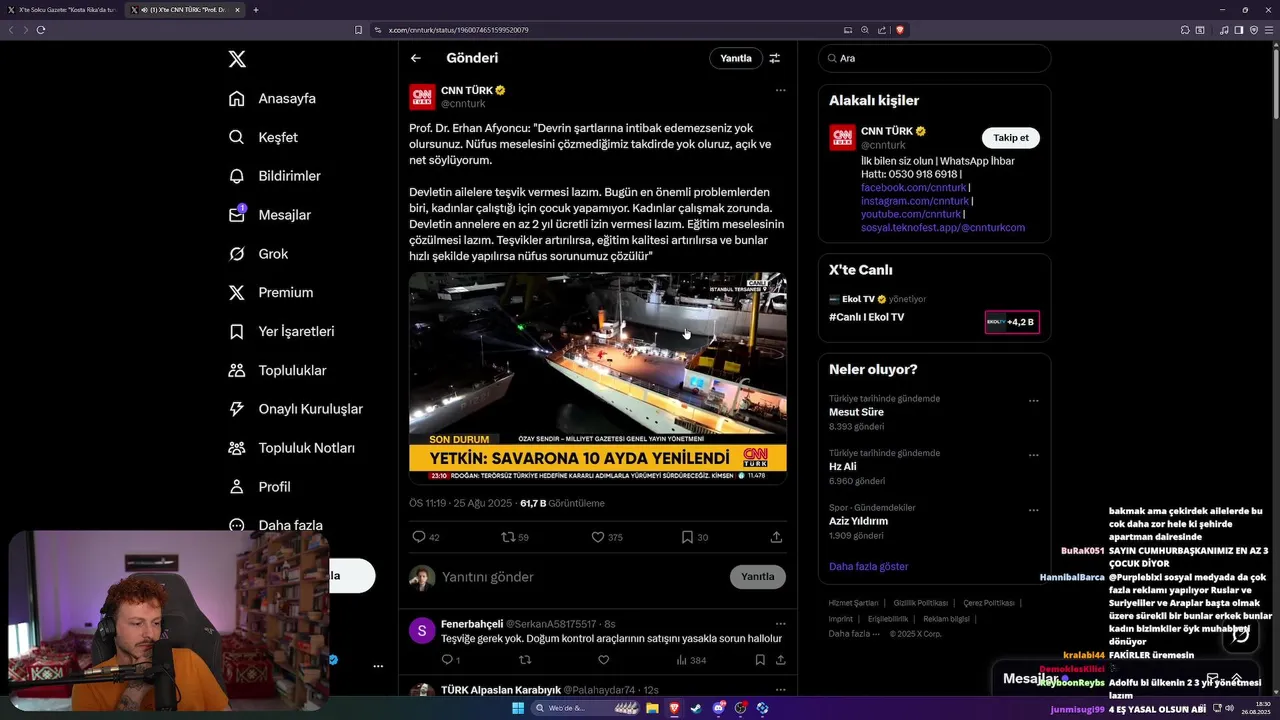Viewport: 1280px width, 720px height.
Task: Click the Brave Shields lion icon
Action: [900, 30]
